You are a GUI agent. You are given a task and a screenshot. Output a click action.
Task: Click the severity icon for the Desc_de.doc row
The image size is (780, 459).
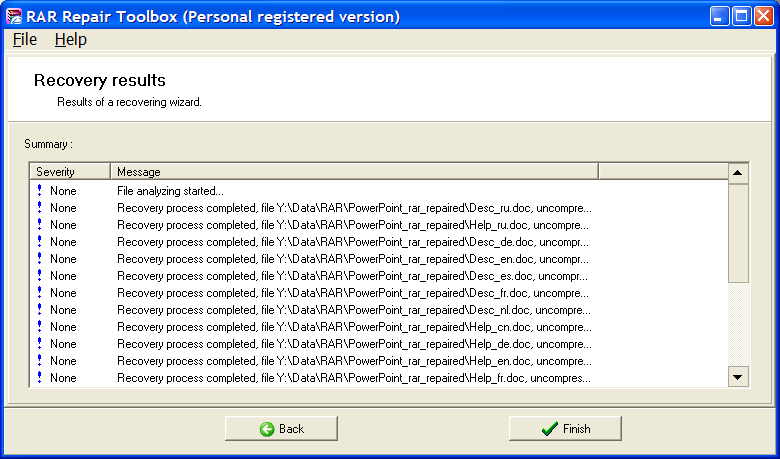39,241
